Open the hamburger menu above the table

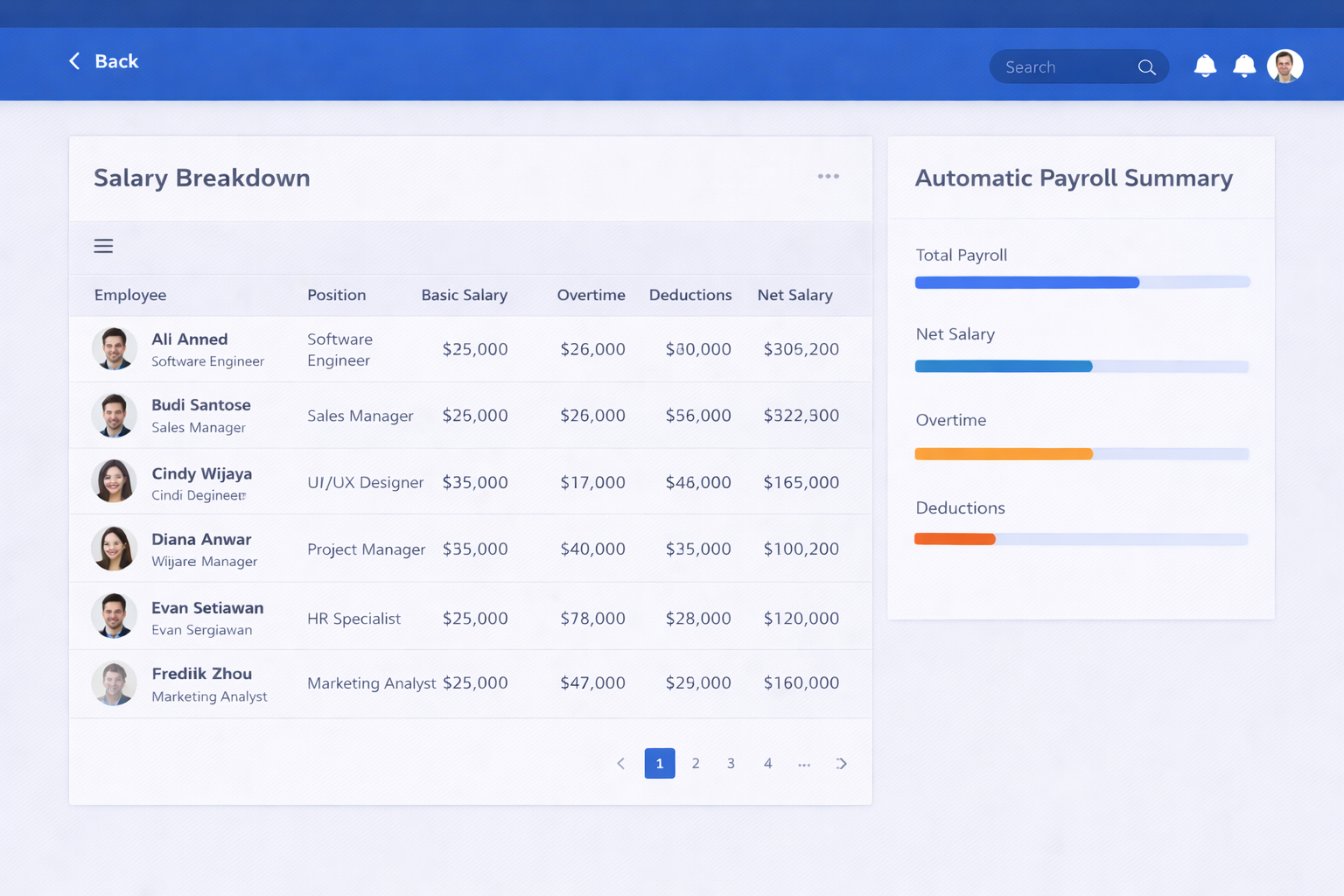(103, 246)
